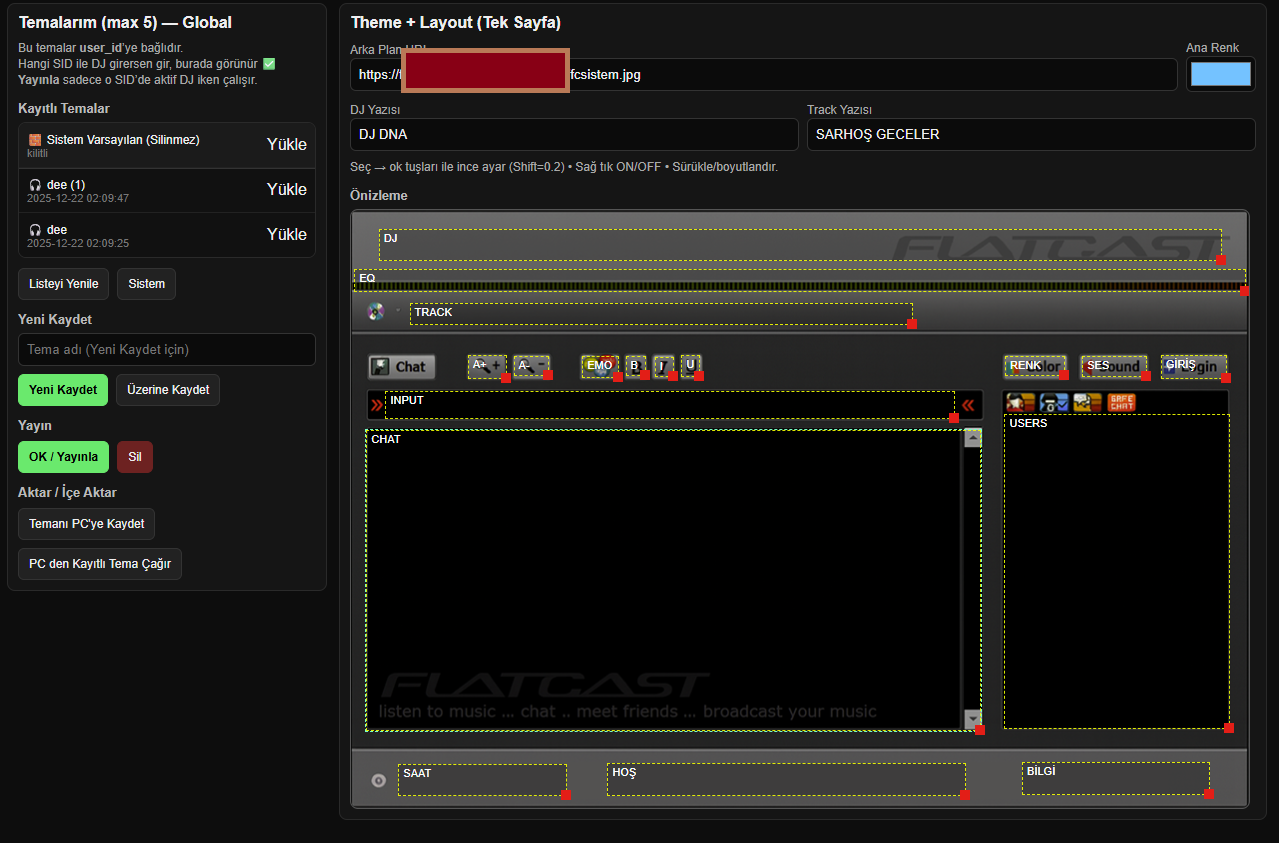Click the Tema adı input field

[167, 349]
